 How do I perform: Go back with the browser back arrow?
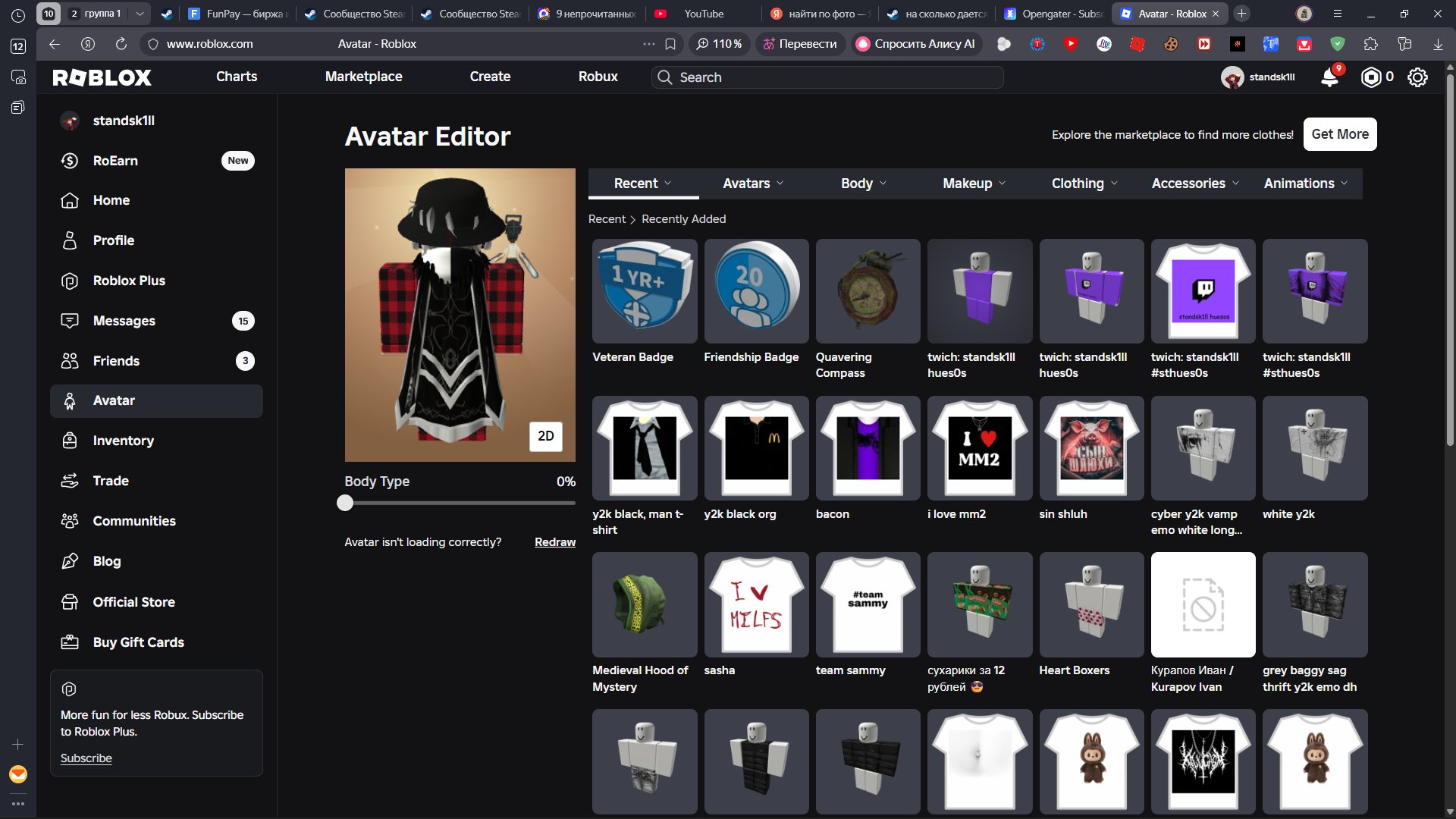tap(55, 44)
